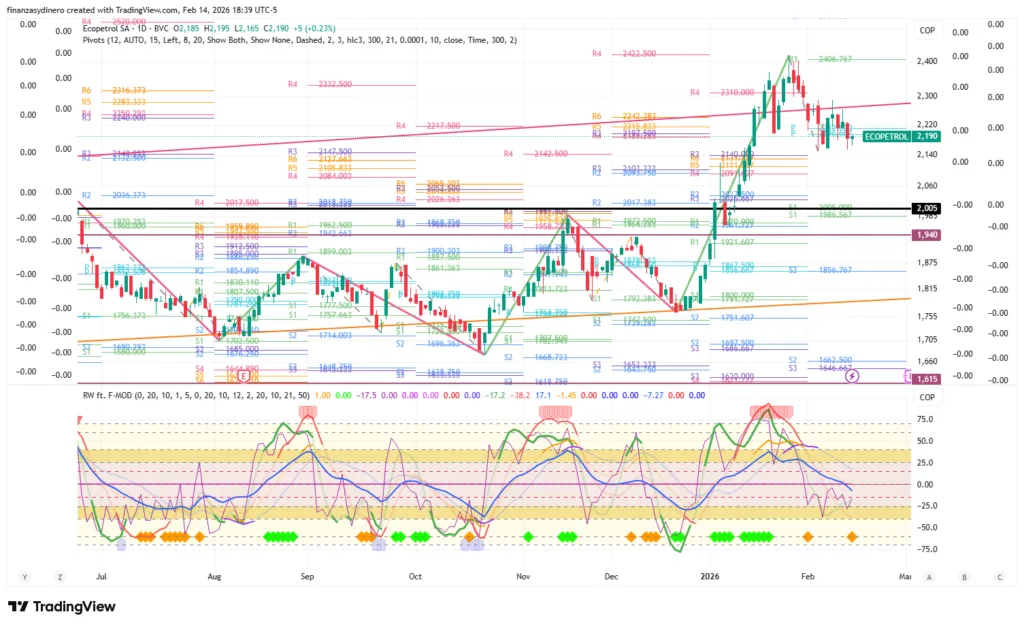1024x627 pixels.
Task: Click the green ECOPETROL price label
Action: tap(886, 135)
